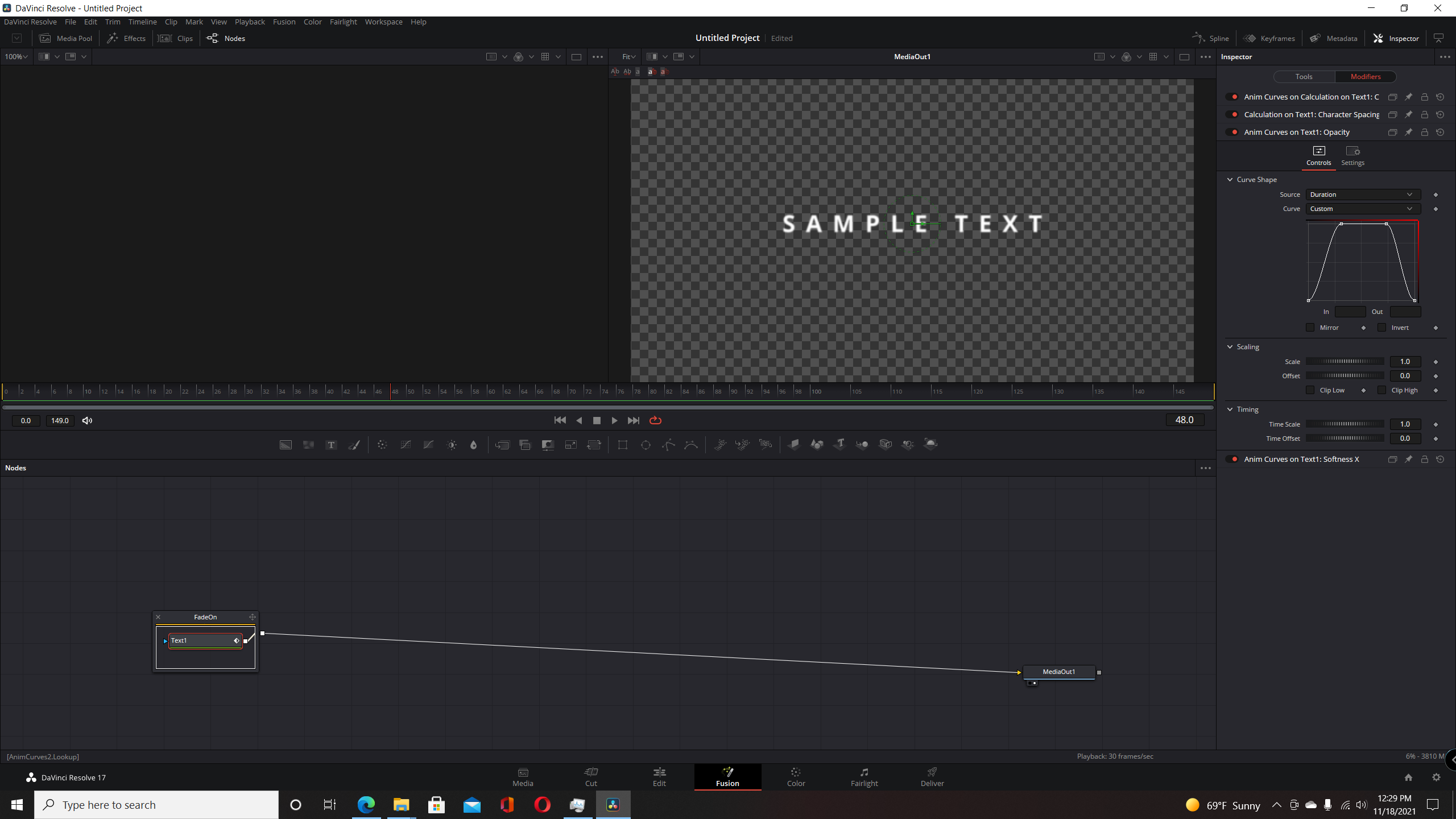This screenshot has width=1456, height=819.
Task: Toggle the Nodes panel button
Action: point(226,38)
